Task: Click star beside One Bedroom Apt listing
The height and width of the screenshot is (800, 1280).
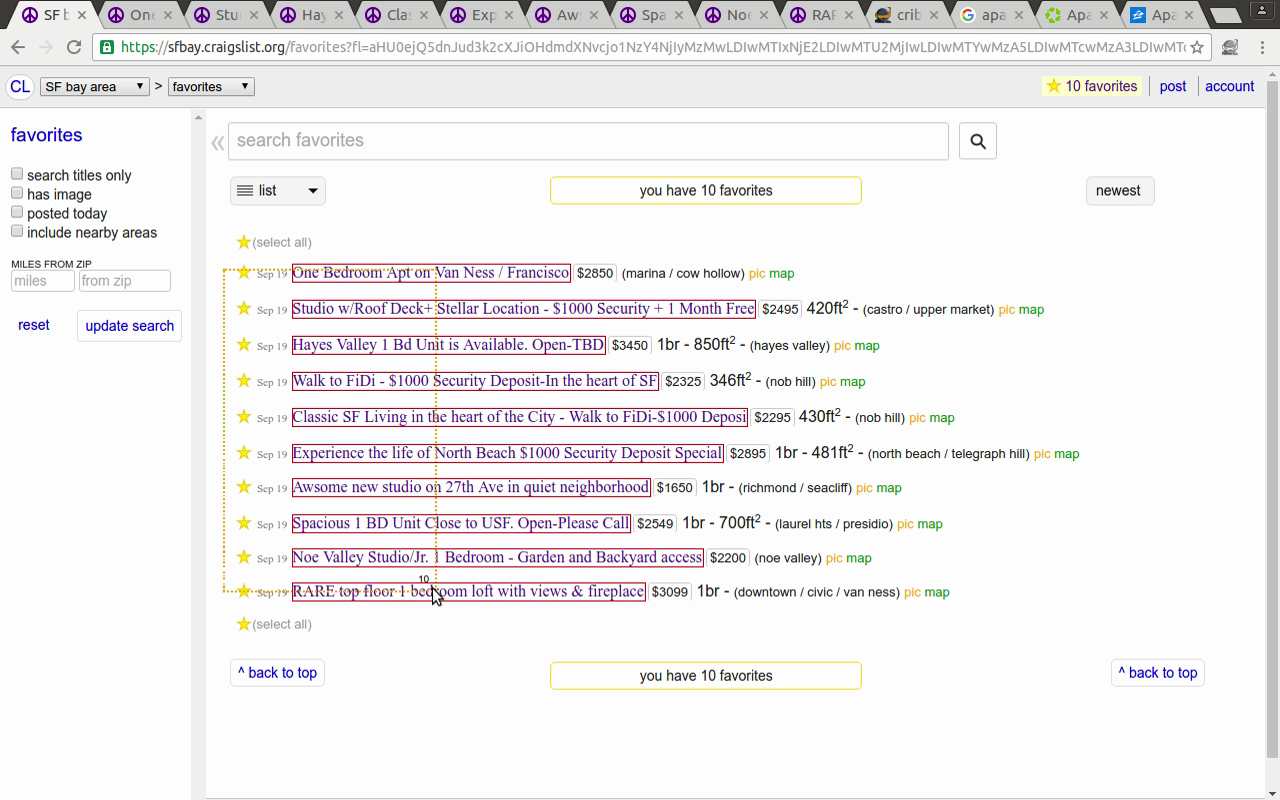Action: (244, 273)
